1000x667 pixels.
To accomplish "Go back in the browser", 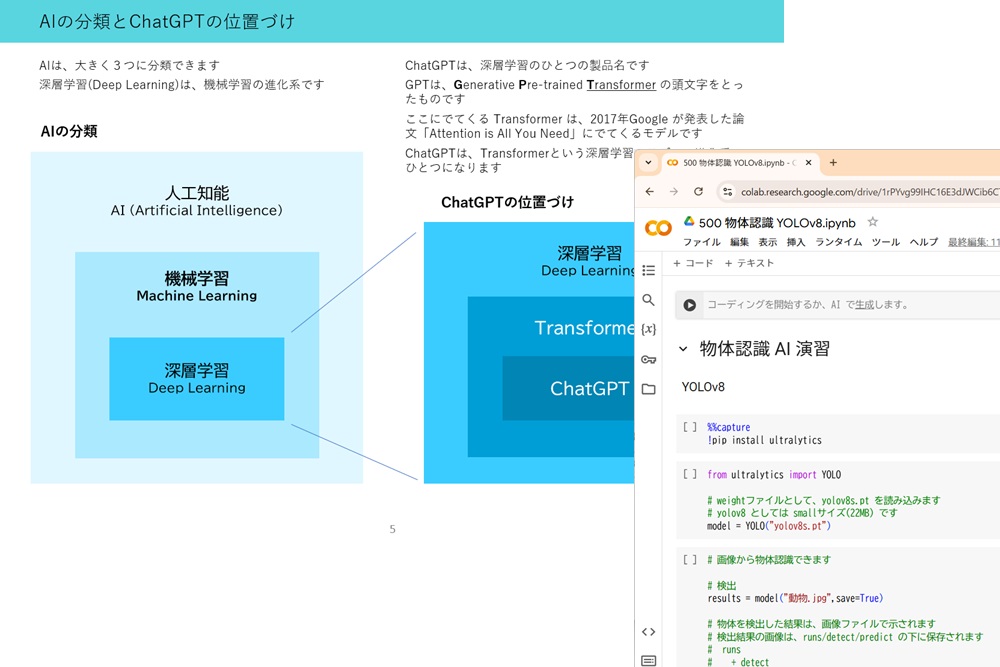I will pos(650,191).
